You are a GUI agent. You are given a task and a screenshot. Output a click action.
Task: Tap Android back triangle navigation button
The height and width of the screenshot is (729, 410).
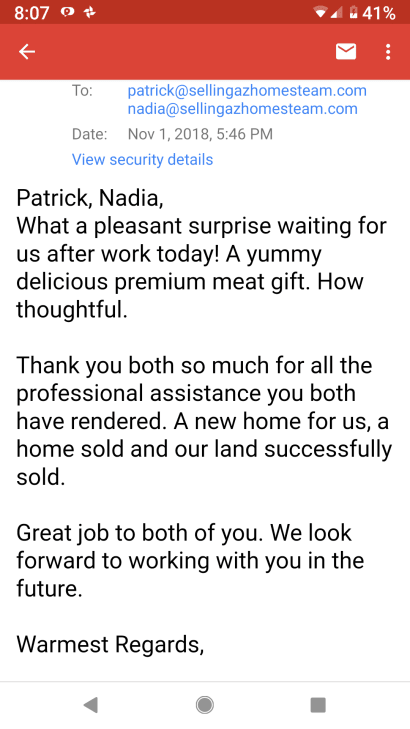pos(90,705)
